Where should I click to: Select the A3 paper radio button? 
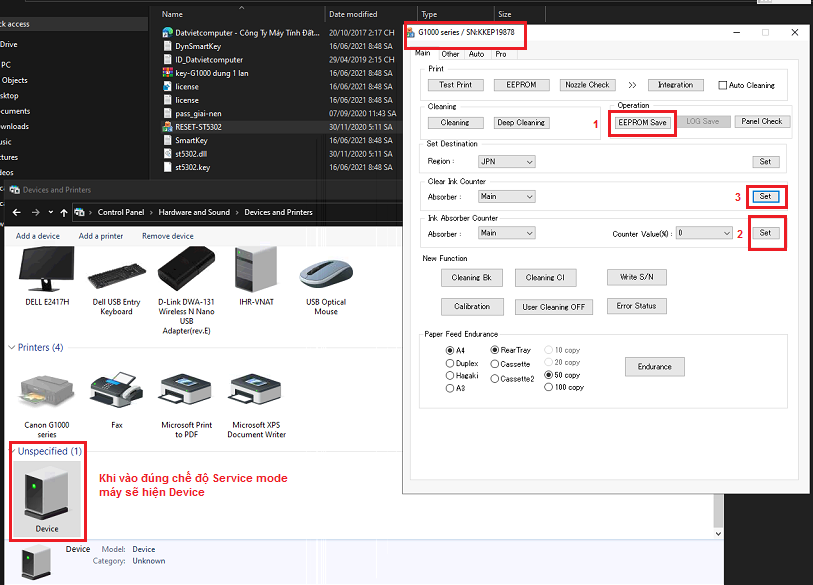[450, 388]
